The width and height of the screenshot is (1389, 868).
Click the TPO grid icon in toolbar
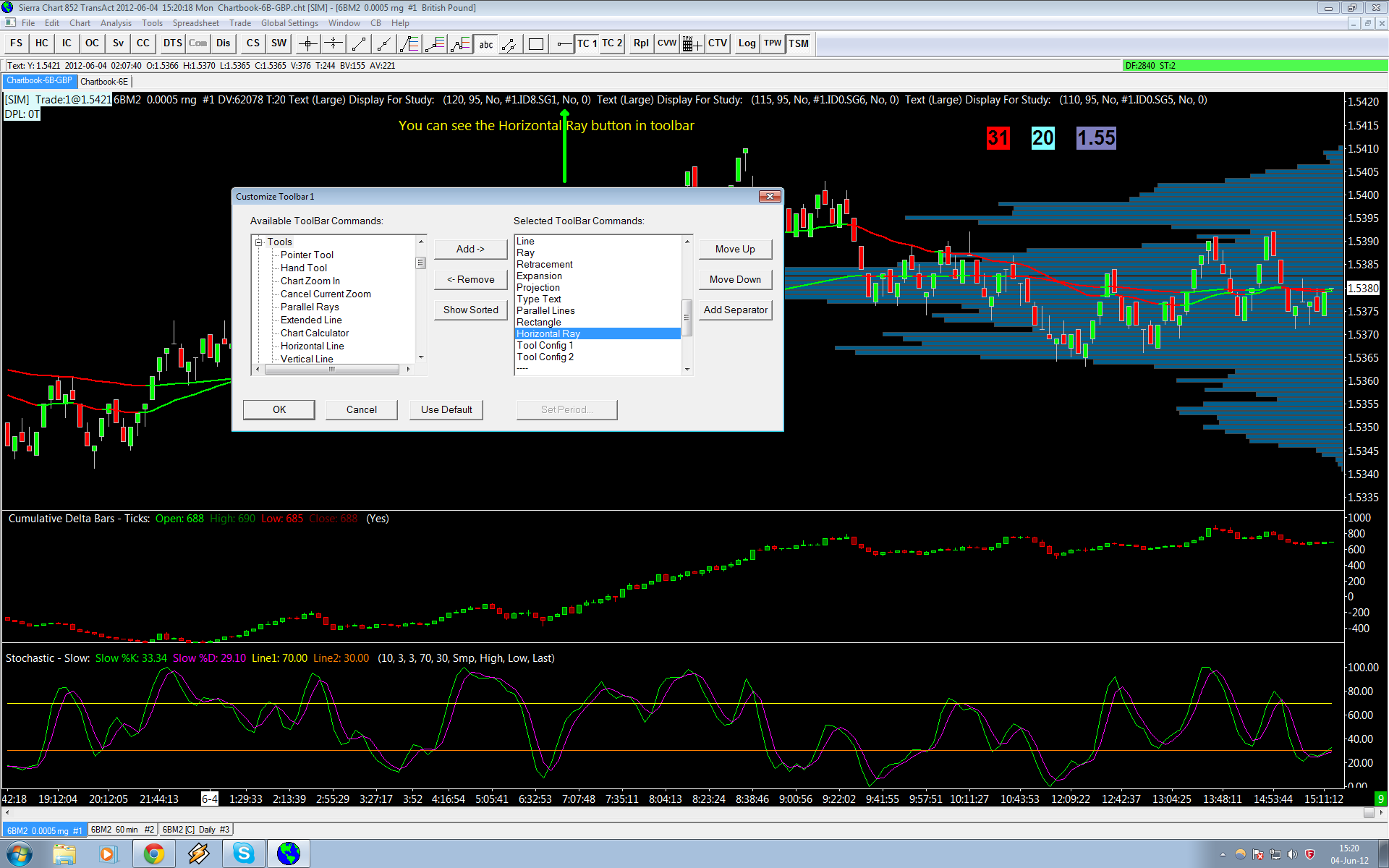click(x=692, y=43)
